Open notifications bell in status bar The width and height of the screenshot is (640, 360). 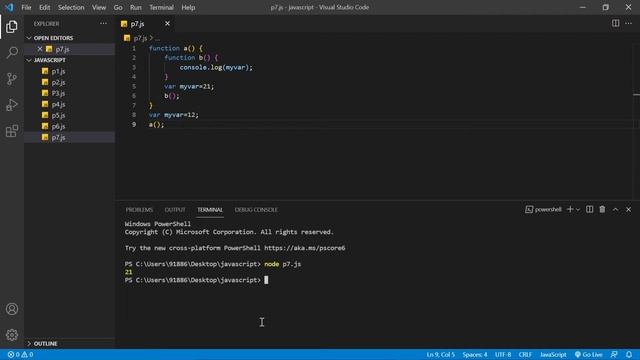coord(629,355)
